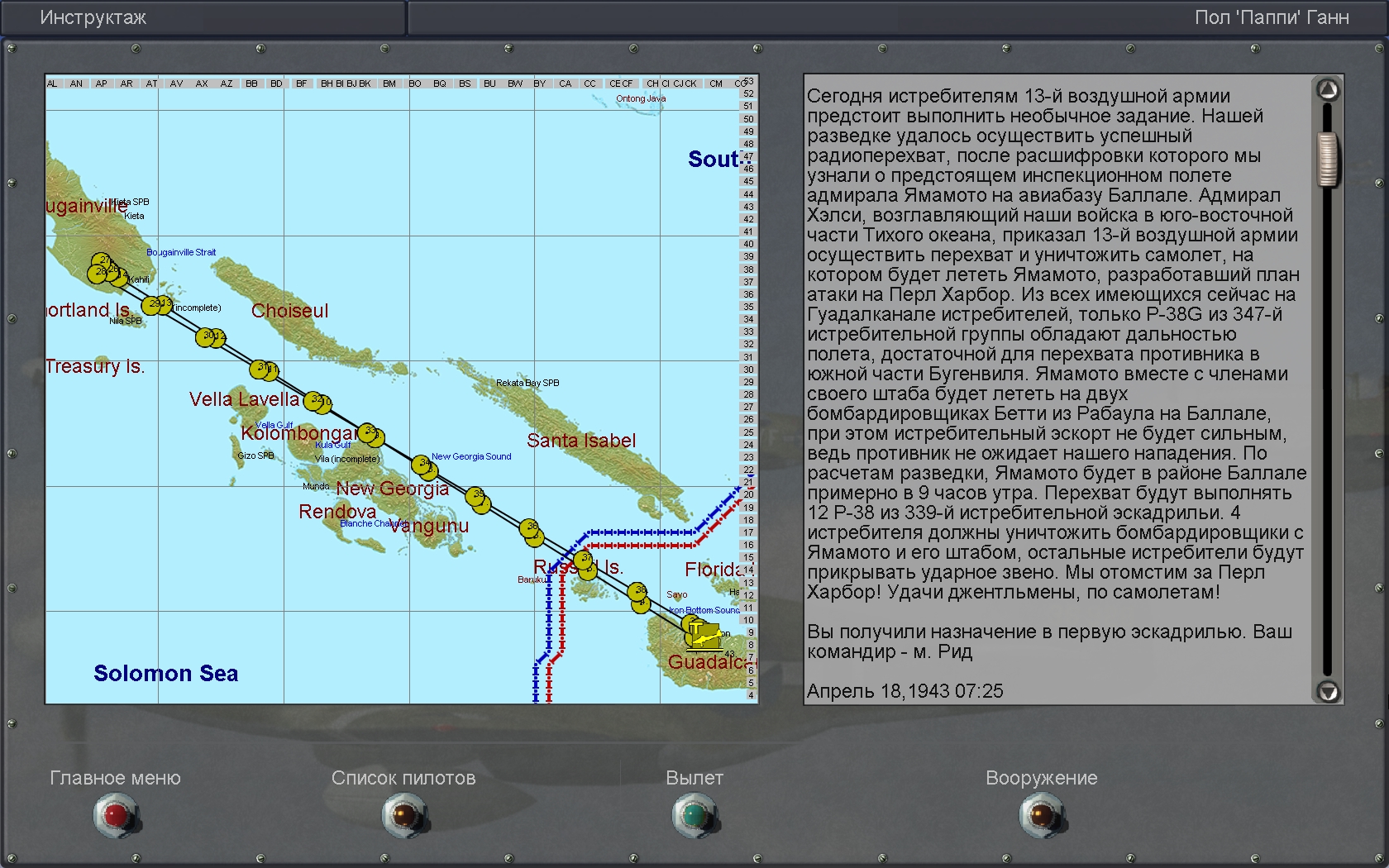Click waypoint 35 marker on the flight route
The width and height of the screenshot is (1389, 868).
pos(476,497)
